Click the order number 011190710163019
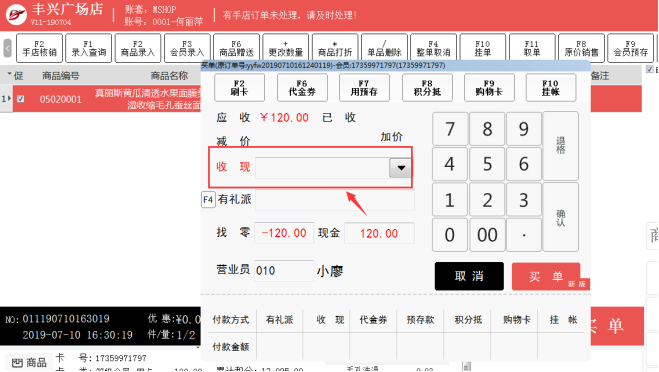 pos(66,319)
